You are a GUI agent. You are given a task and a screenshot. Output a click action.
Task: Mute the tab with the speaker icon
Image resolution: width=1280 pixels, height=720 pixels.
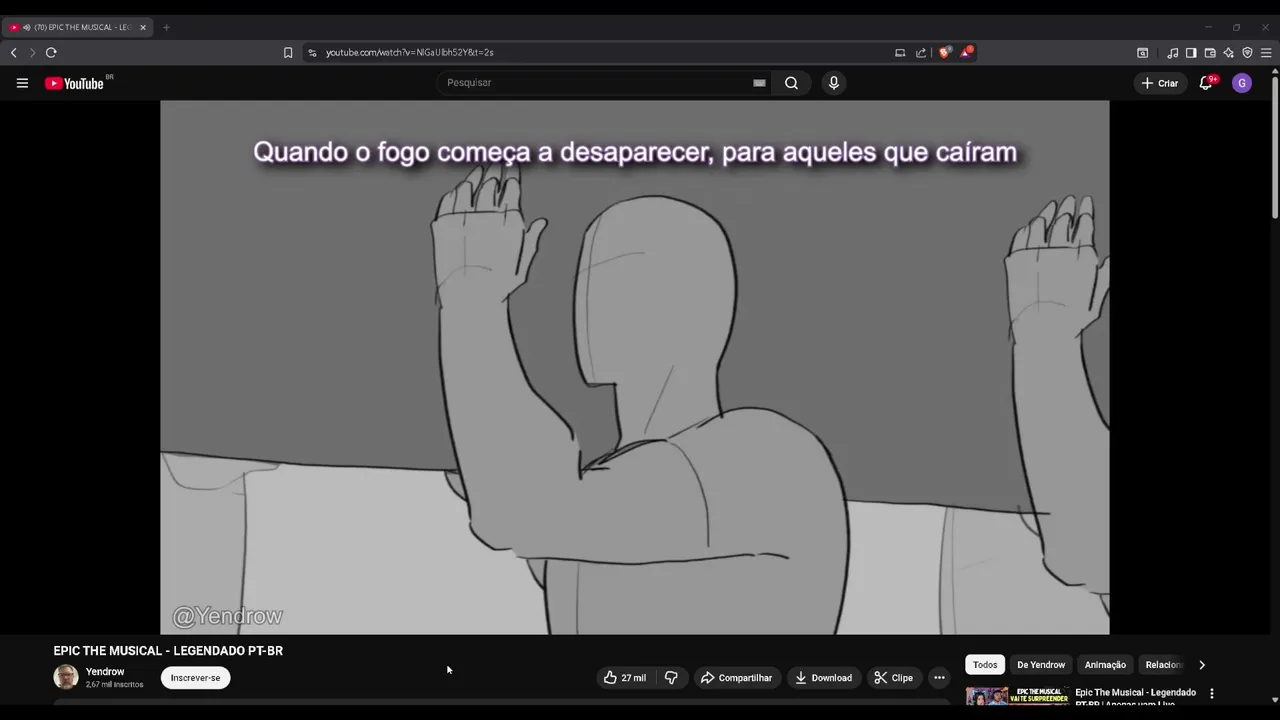coord(25,27)
